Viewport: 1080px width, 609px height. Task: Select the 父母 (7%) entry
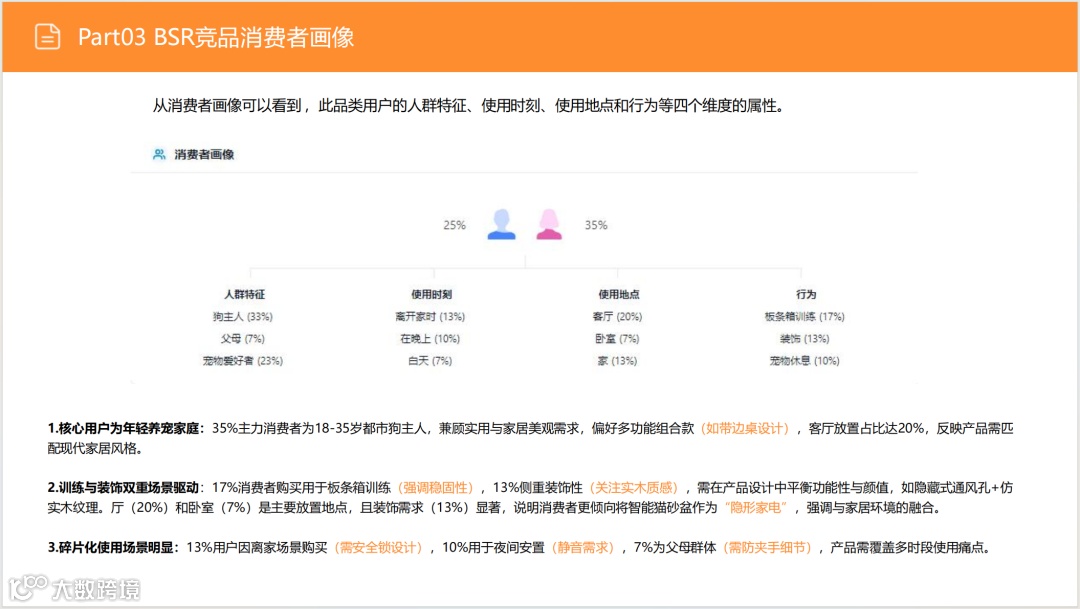coord(242,339)
